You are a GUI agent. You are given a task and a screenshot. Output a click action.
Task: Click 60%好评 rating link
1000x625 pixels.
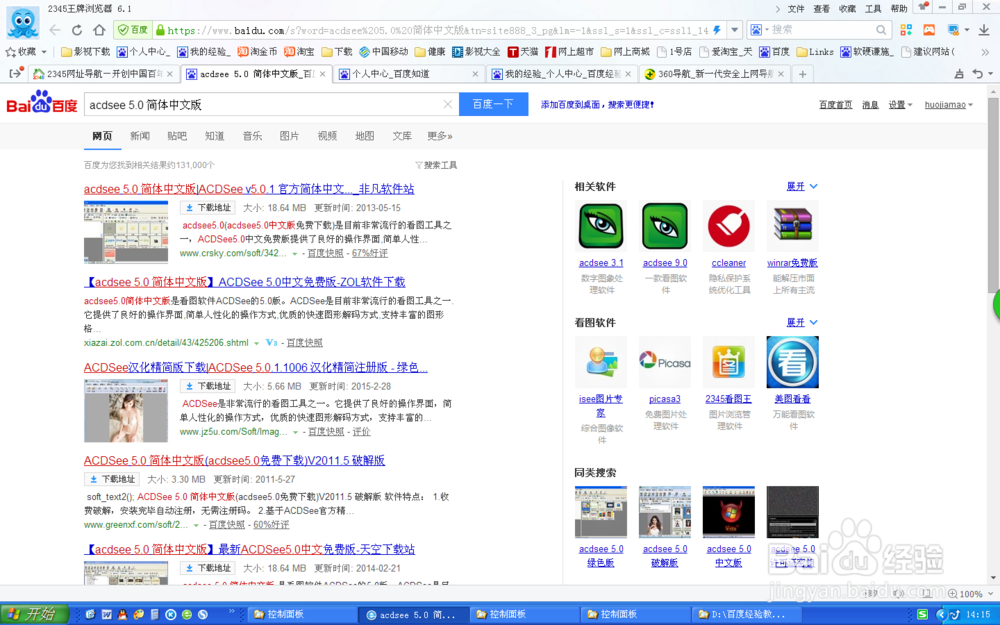[271, 525]
